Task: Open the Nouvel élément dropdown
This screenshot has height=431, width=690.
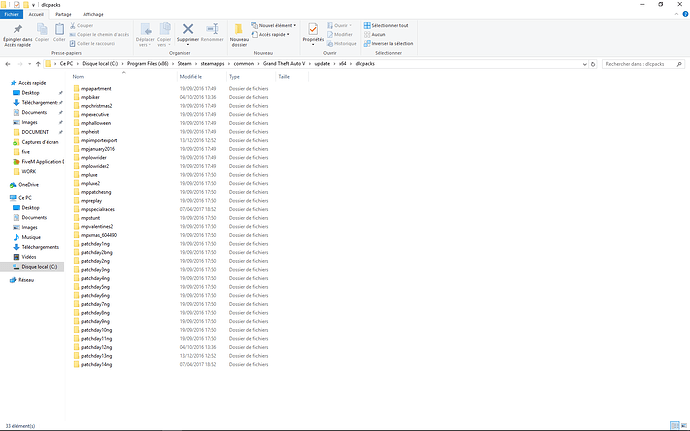Action: [274, 25]
